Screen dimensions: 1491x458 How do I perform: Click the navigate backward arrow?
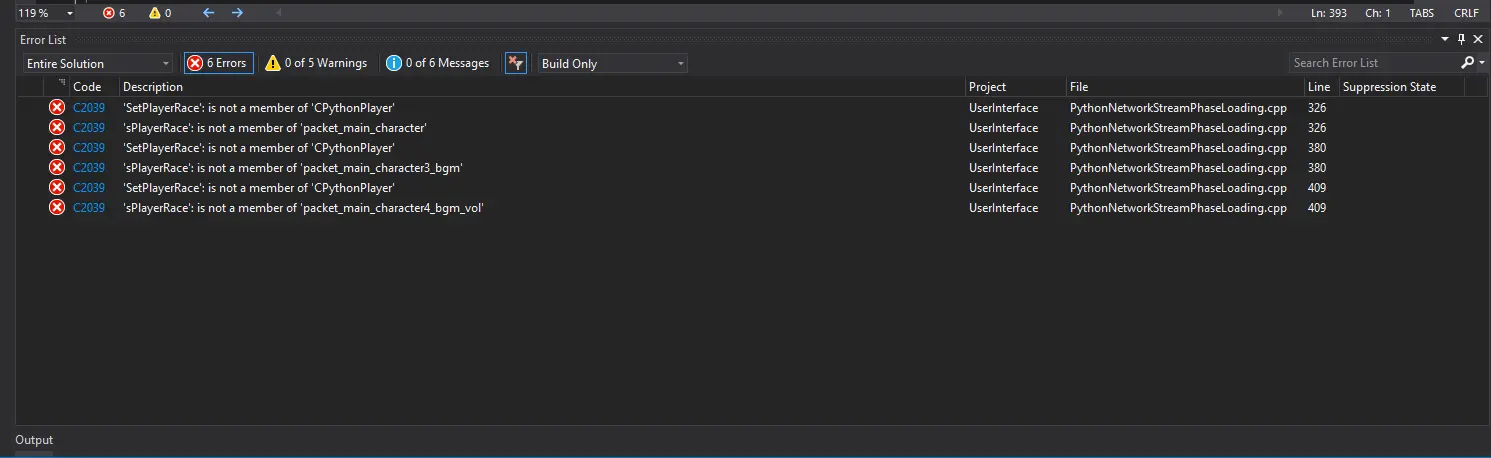[208, 13]
